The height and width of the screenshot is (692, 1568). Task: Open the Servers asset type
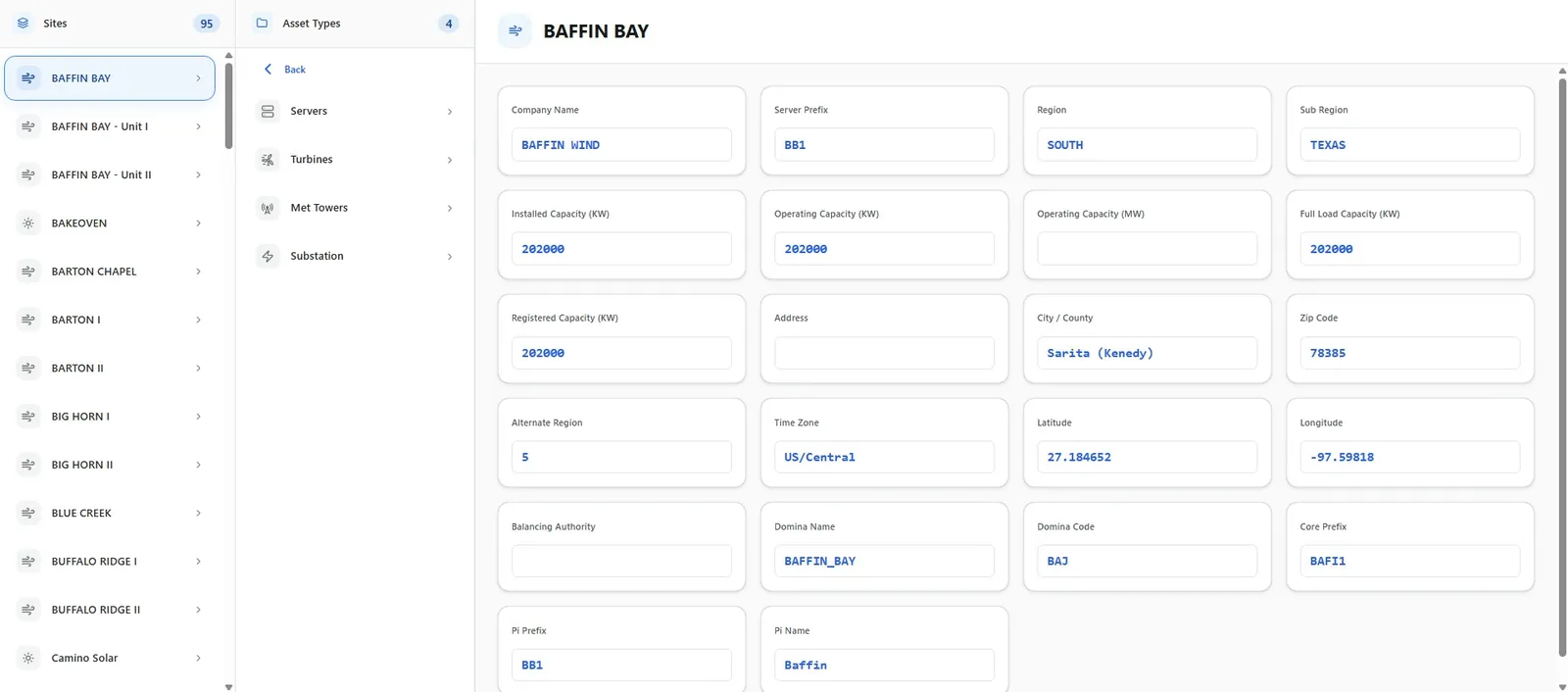pos(355,111)
